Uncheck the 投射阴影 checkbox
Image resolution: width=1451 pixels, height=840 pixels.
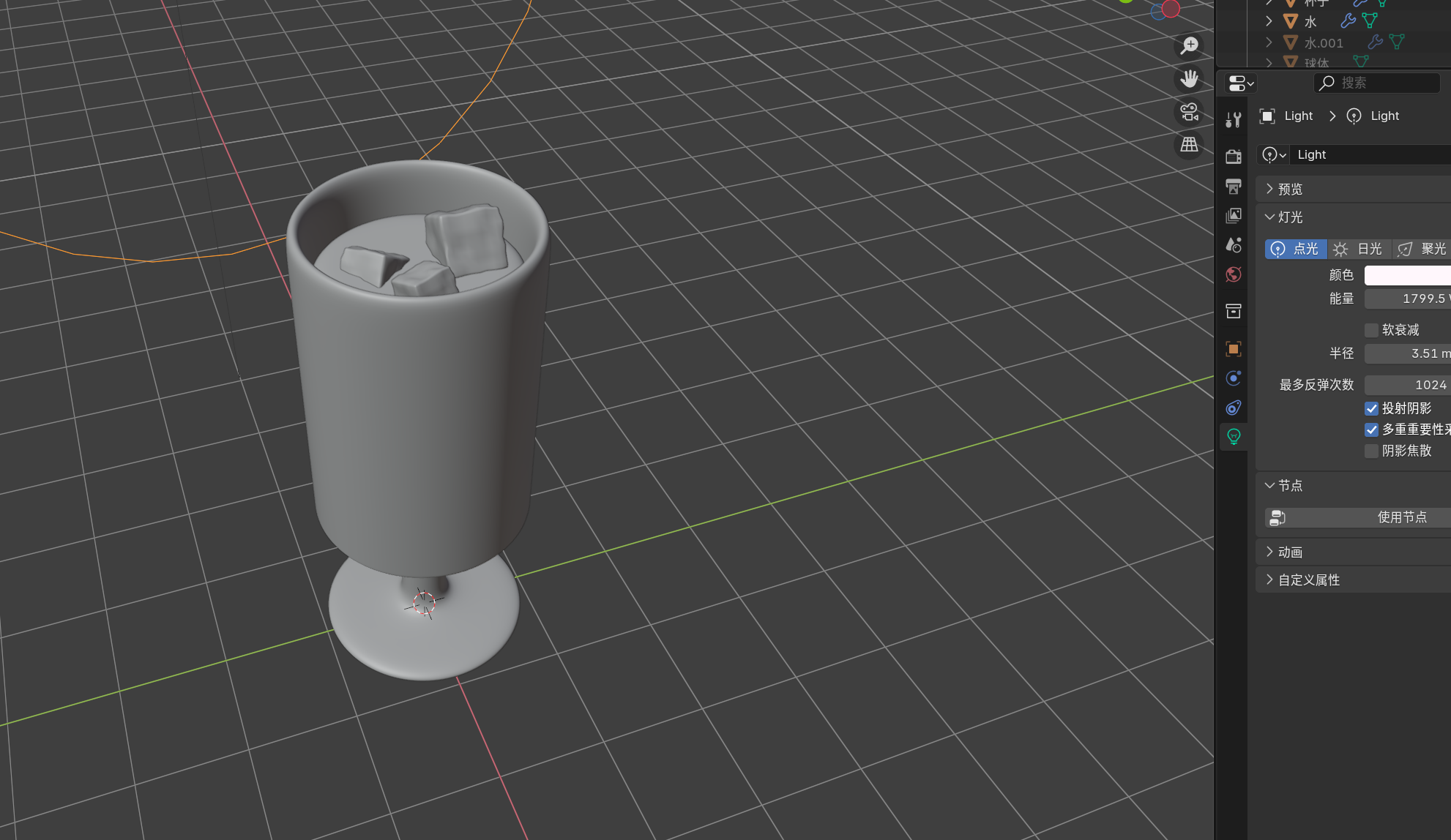[x=1372, y=408]
